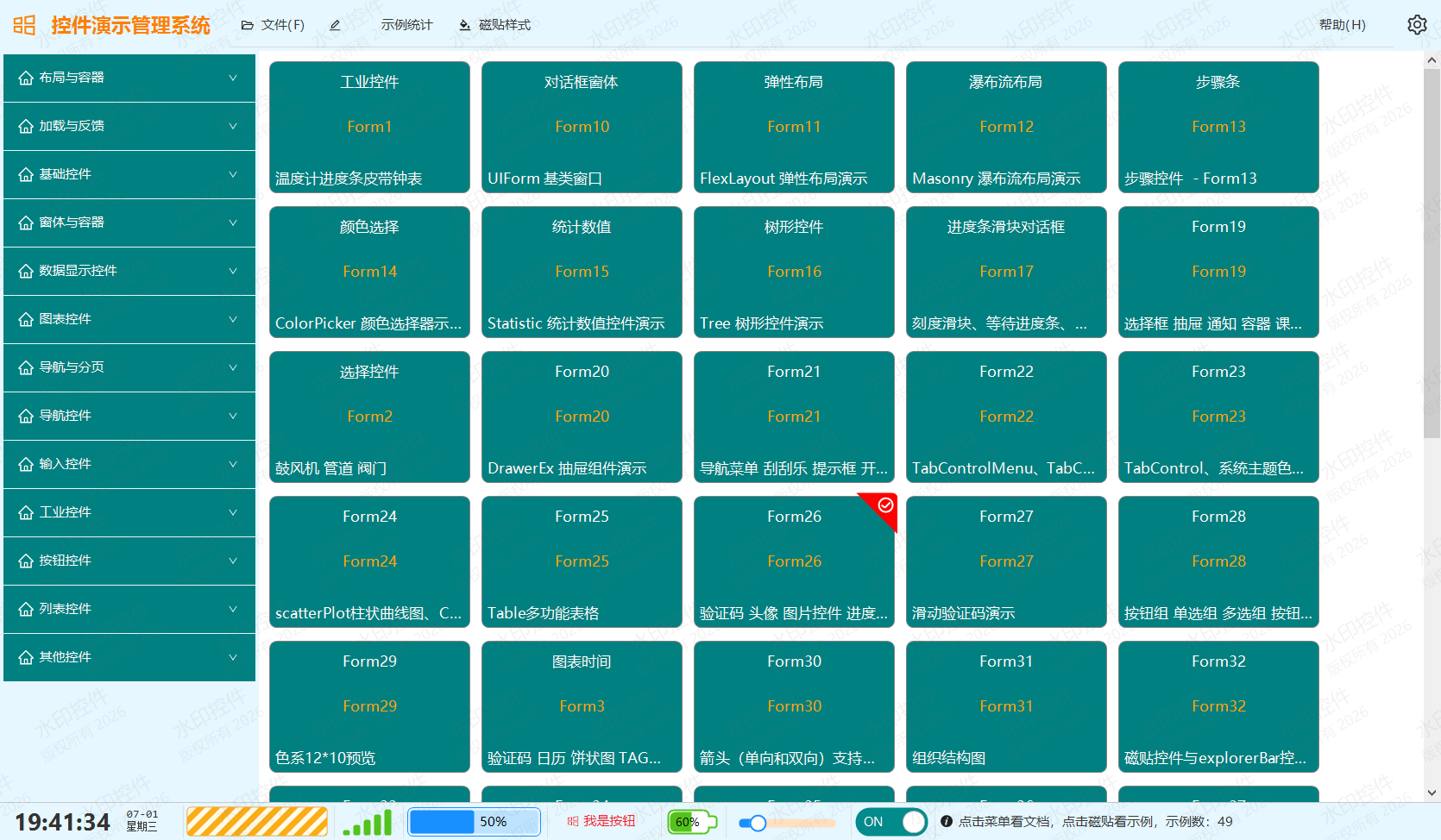
Task: Click the red checkmark badge on Form26 tile
Action: pyautogui.click(x=885, y=505)
